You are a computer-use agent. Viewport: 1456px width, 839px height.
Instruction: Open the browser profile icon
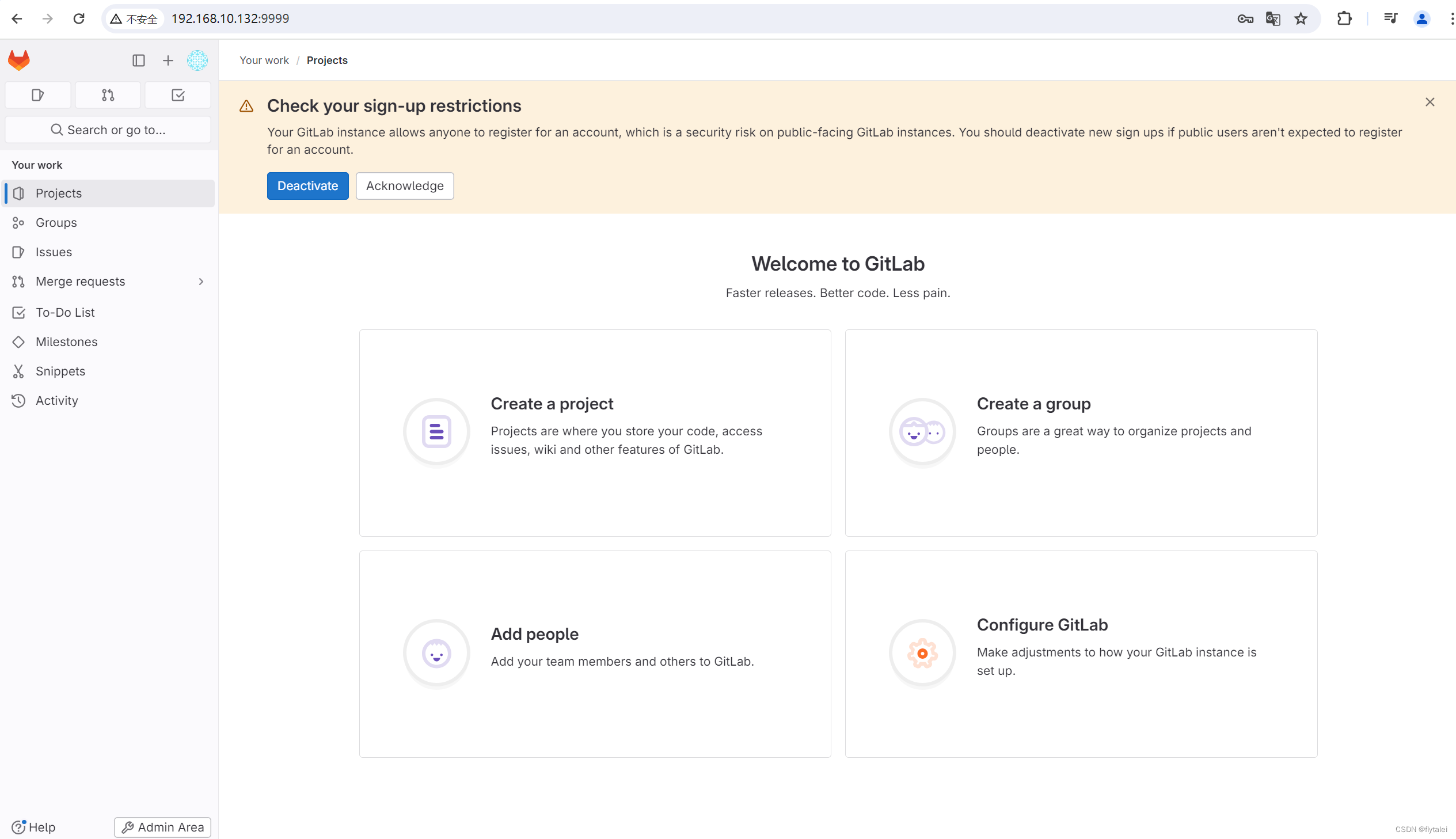[1421, 18]
